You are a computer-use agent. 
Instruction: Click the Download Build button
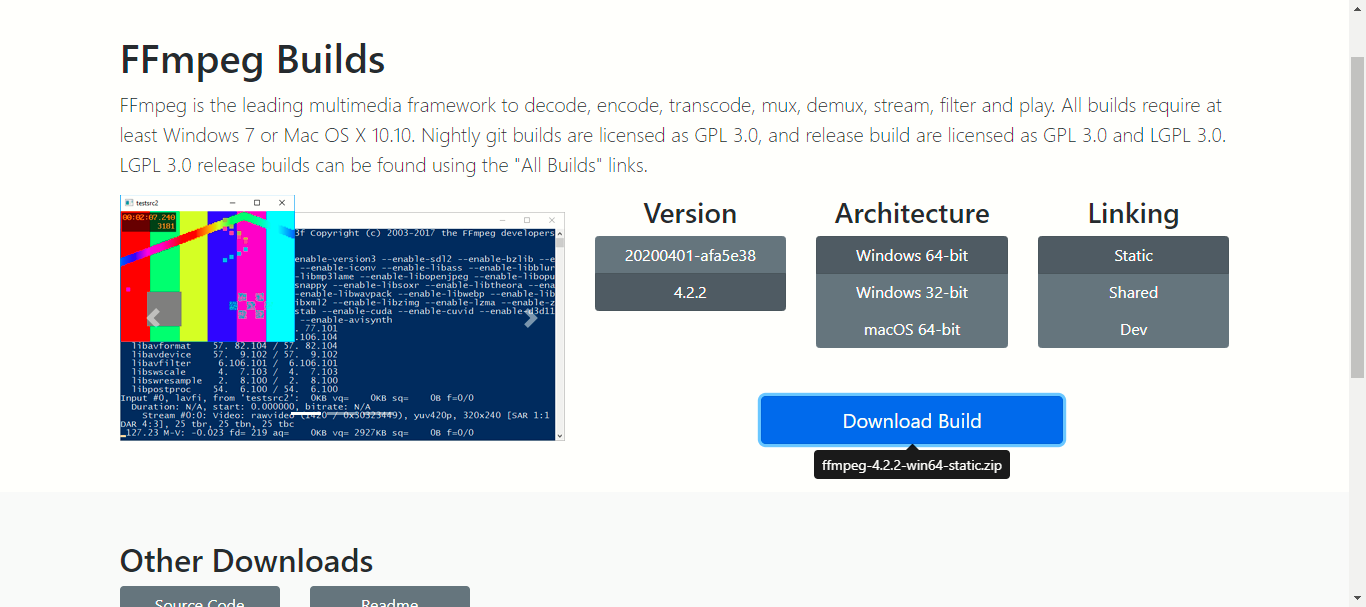tap(912, 420)
